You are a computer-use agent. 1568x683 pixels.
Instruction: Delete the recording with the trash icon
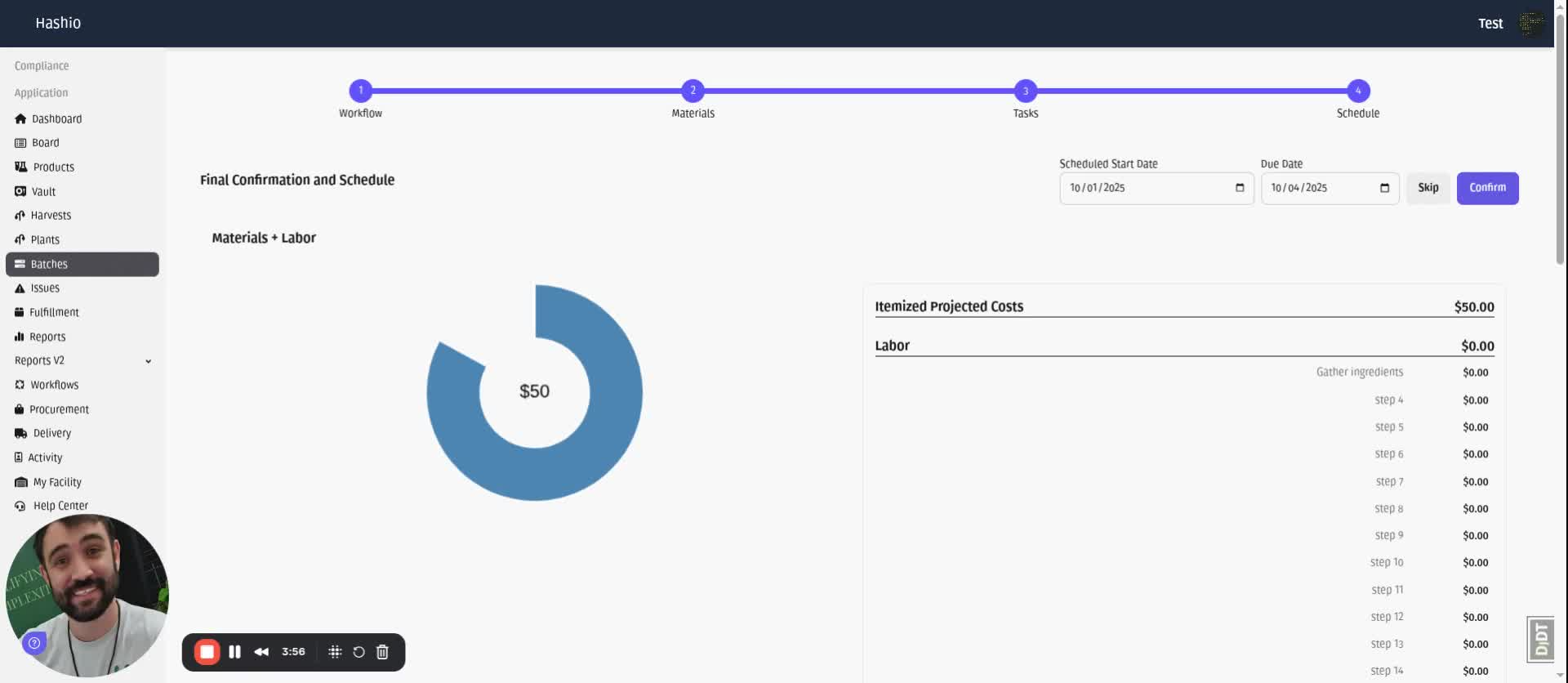382,652
